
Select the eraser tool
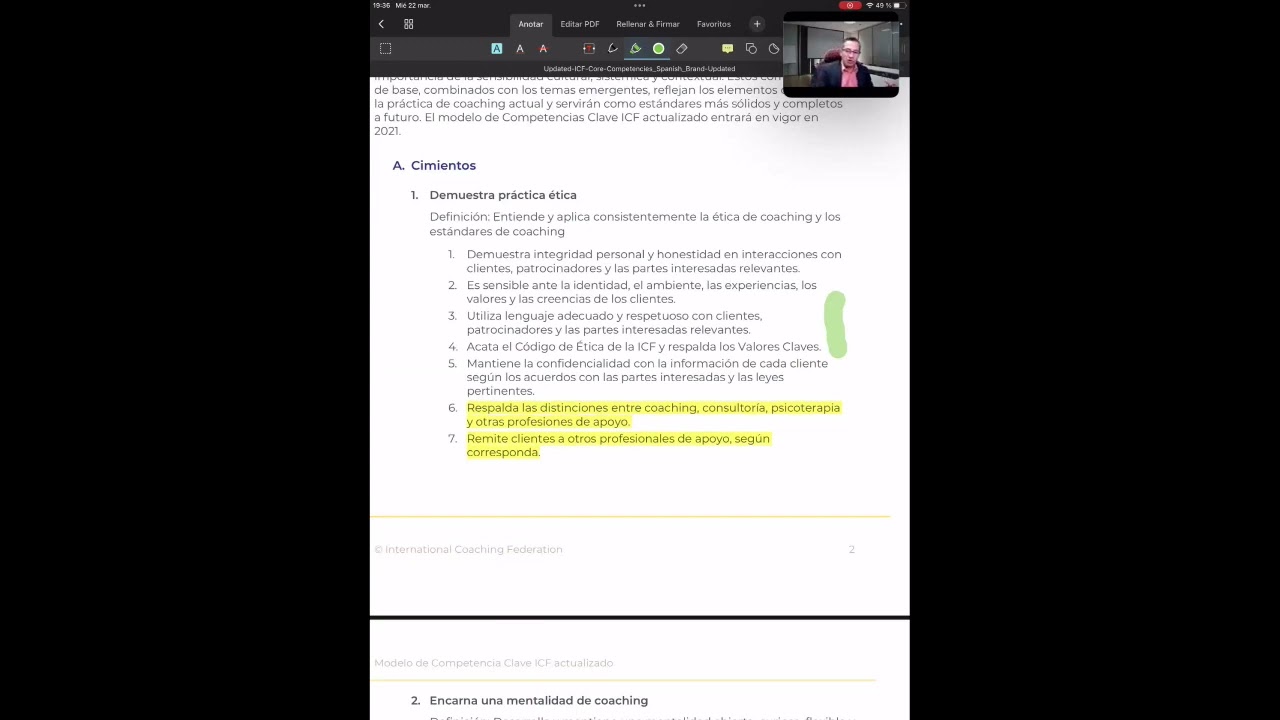(682, 48)
